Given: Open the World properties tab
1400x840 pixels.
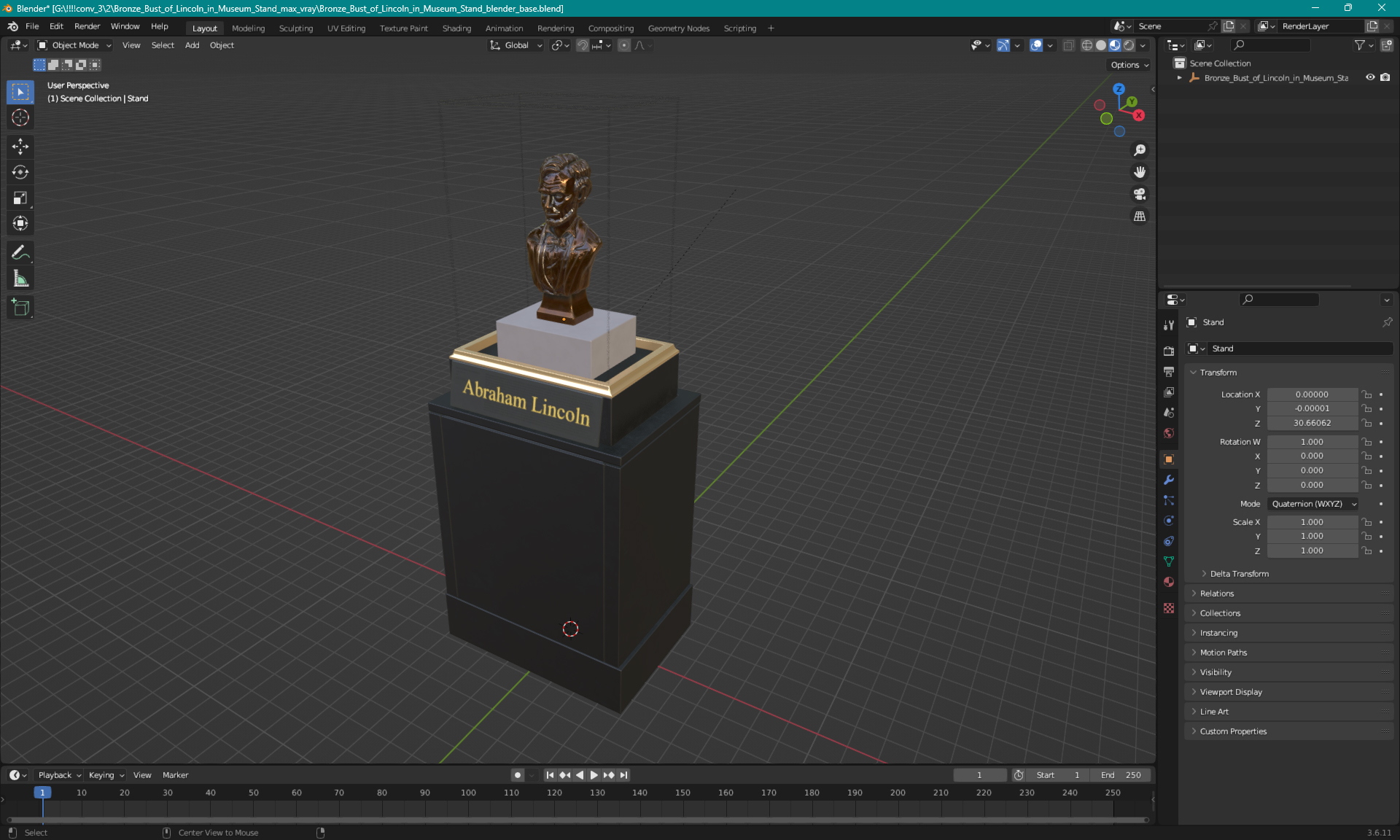Looking at the screenshot, I should pos(1169,433).
